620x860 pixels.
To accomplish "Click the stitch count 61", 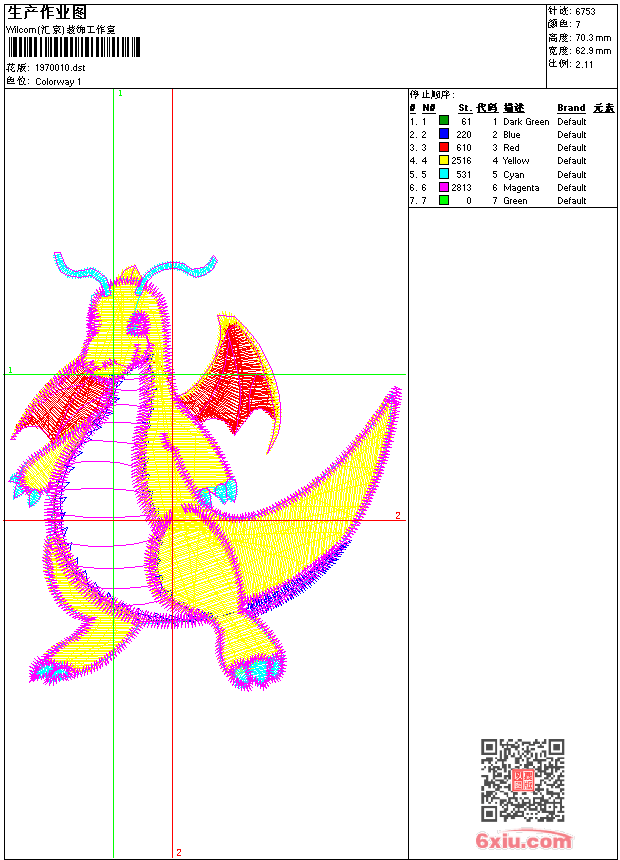I will tap(466, 122).
